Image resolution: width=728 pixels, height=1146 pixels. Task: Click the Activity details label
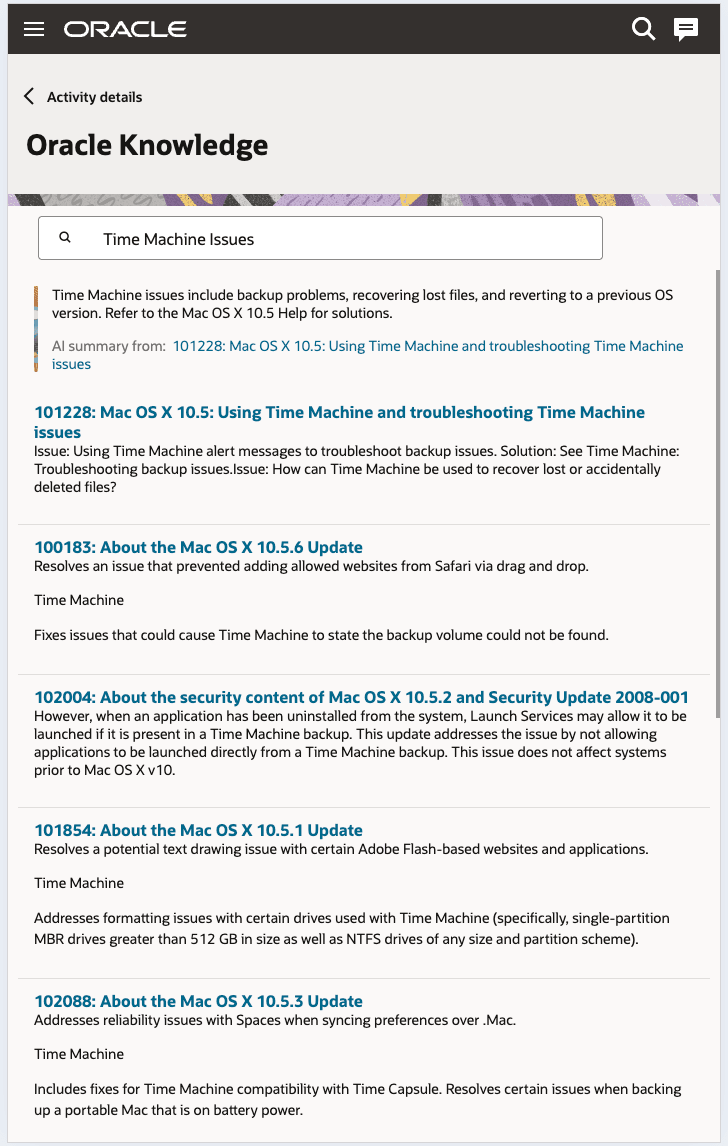click(x=94, y=97)
